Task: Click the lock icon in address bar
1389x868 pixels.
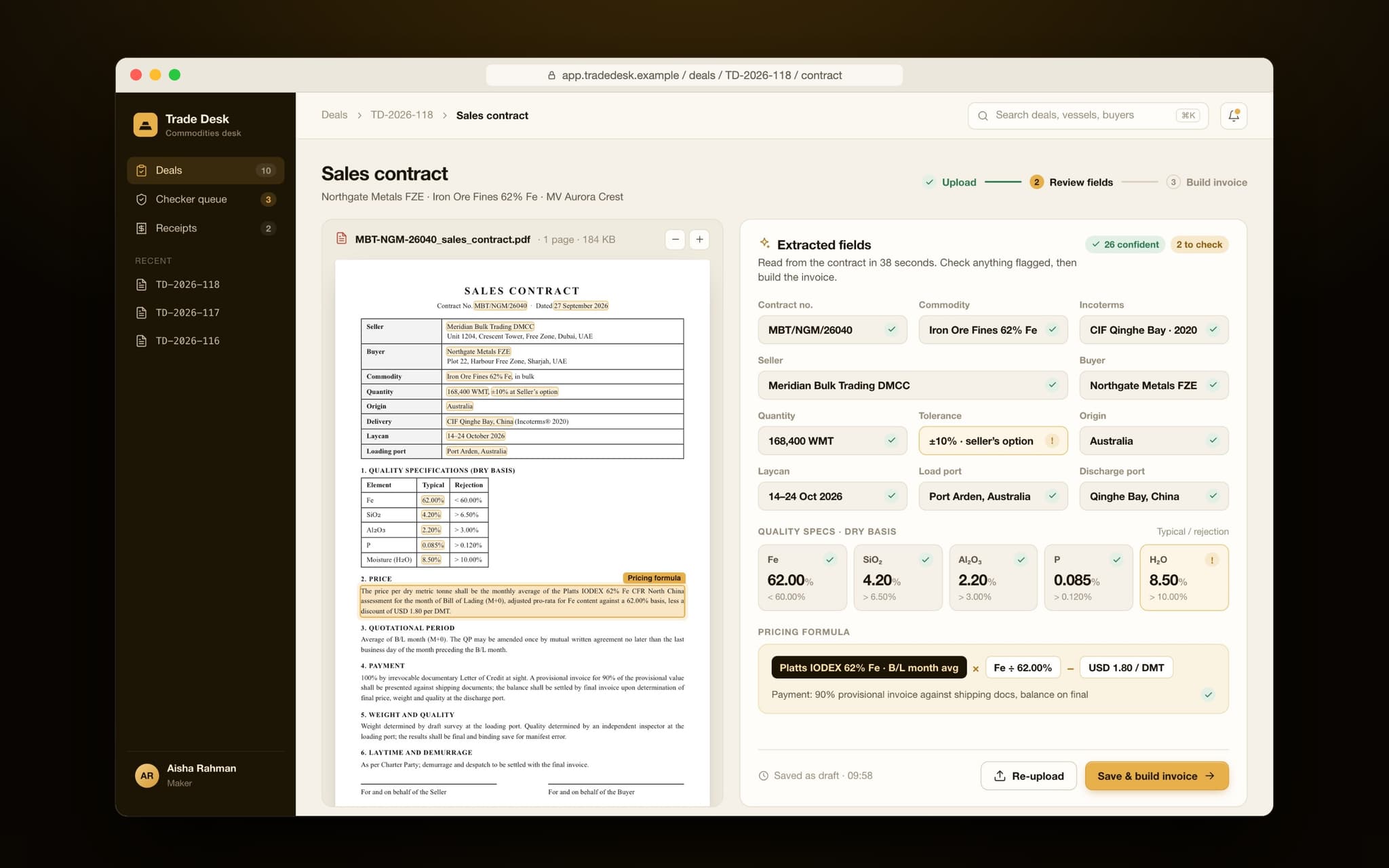Action: click(551, 75)
